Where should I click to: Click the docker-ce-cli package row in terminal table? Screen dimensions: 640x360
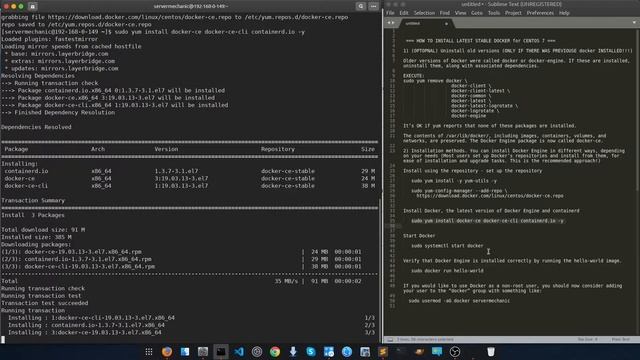click(x=190, y=186)
